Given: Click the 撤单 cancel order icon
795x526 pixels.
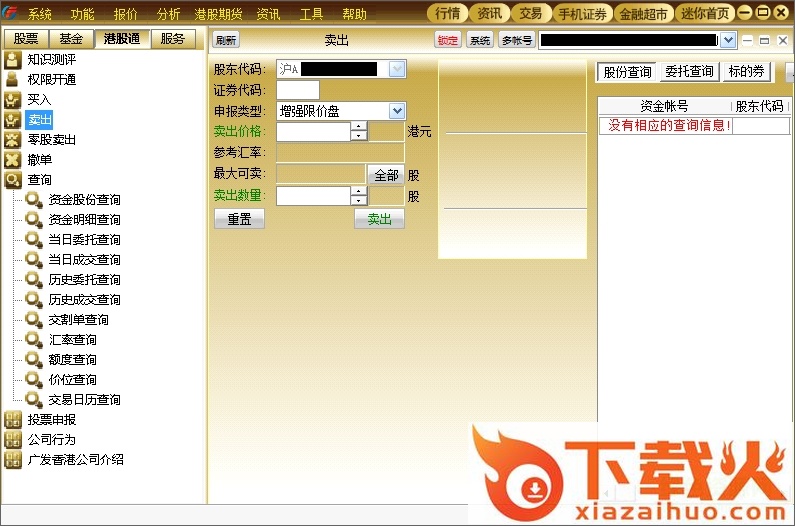Looking at the screenshot, I should click(12, 160).
